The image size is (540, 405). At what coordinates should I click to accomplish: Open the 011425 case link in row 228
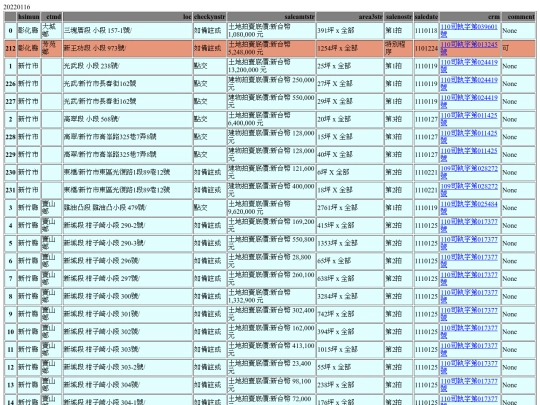tap(469, 137)
